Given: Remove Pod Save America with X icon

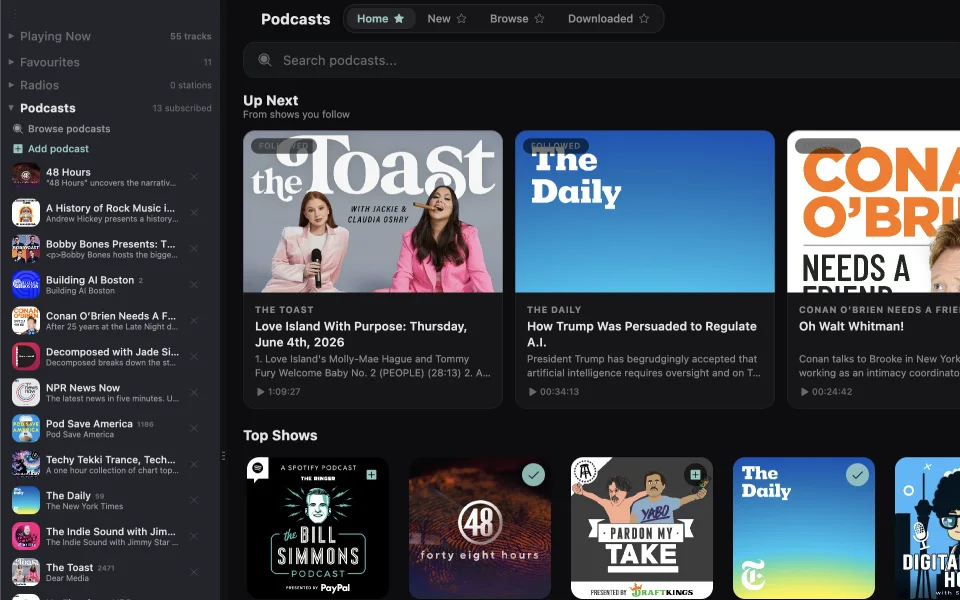Looking at the screenshot, I should pos(194,429).
